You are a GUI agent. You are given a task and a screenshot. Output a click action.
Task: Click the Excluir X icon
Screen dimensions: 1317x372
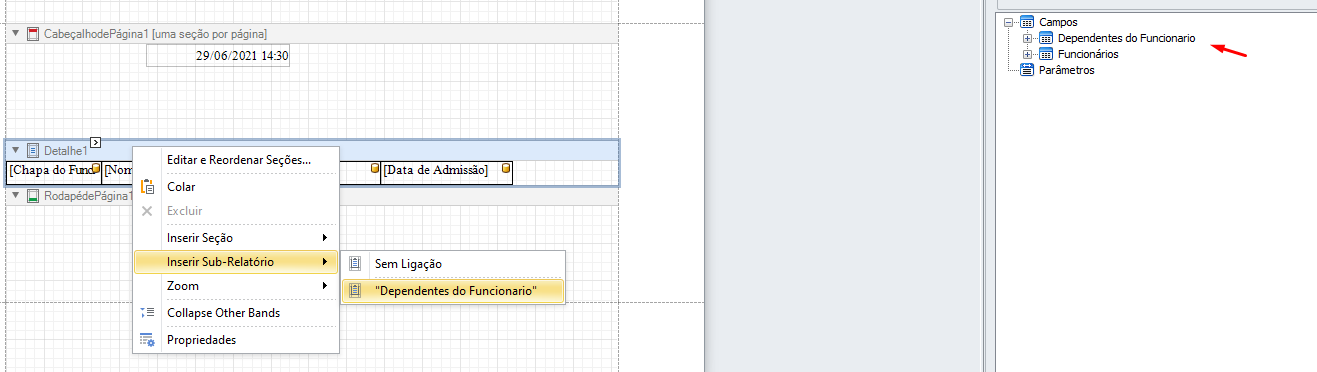point(148,211)
